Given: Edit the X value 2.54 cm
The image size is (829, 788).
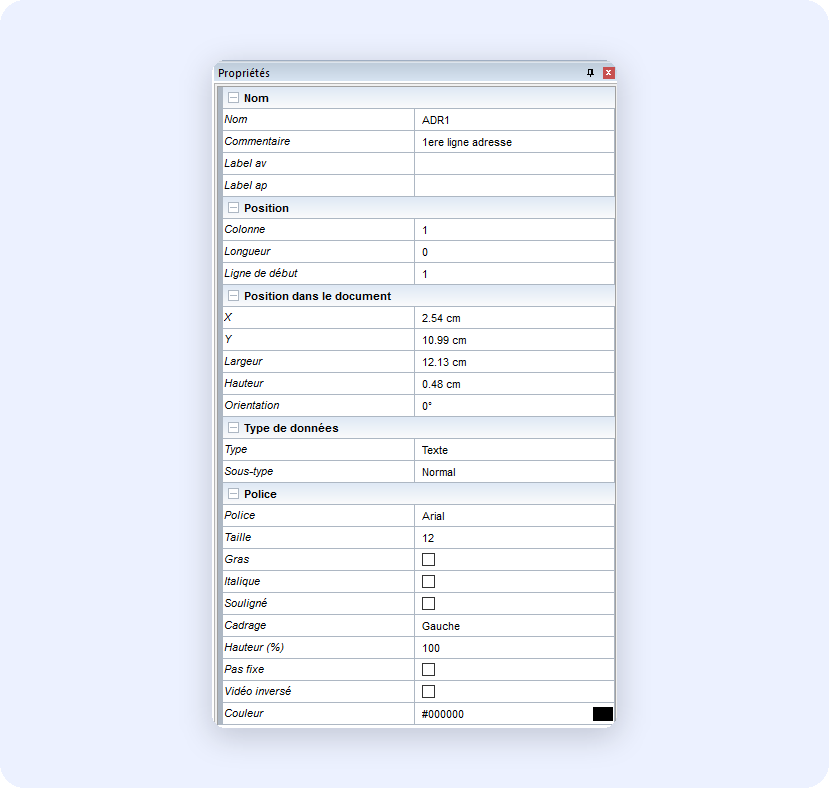Looking at the screenshot, I should point(514,318).
